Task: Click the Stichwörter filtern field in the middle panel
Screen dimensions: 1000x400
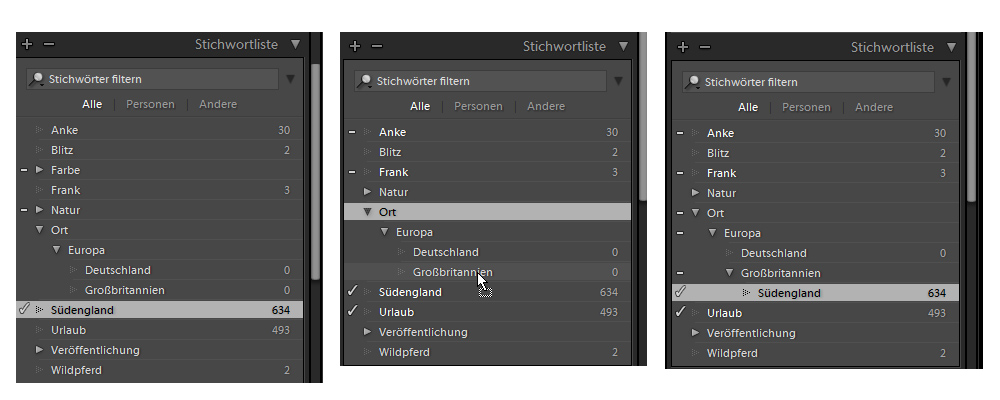Action: 481,81
